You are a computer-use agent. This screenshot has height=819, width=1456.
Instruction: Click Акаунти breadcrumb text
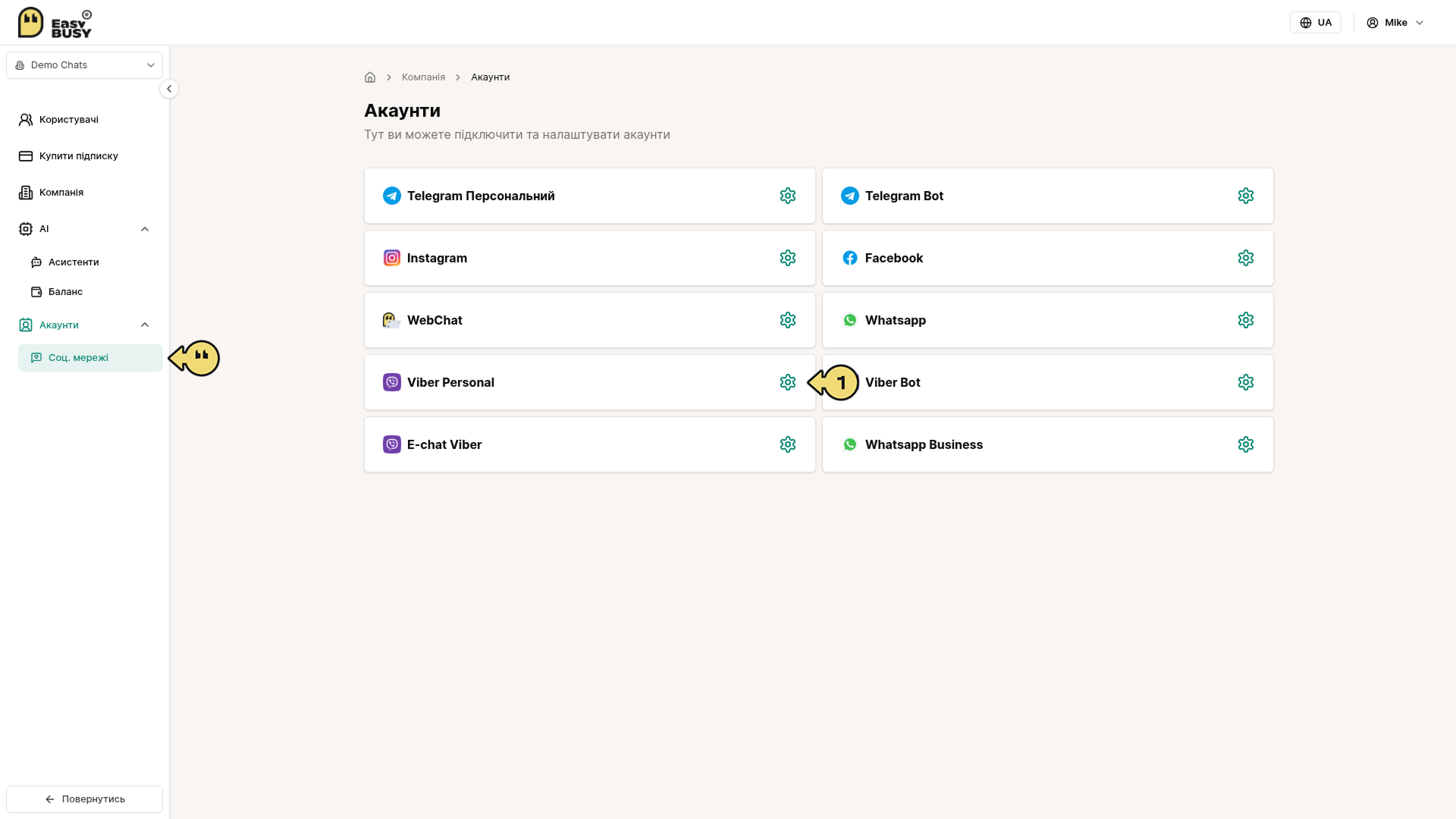click(490, 77)
